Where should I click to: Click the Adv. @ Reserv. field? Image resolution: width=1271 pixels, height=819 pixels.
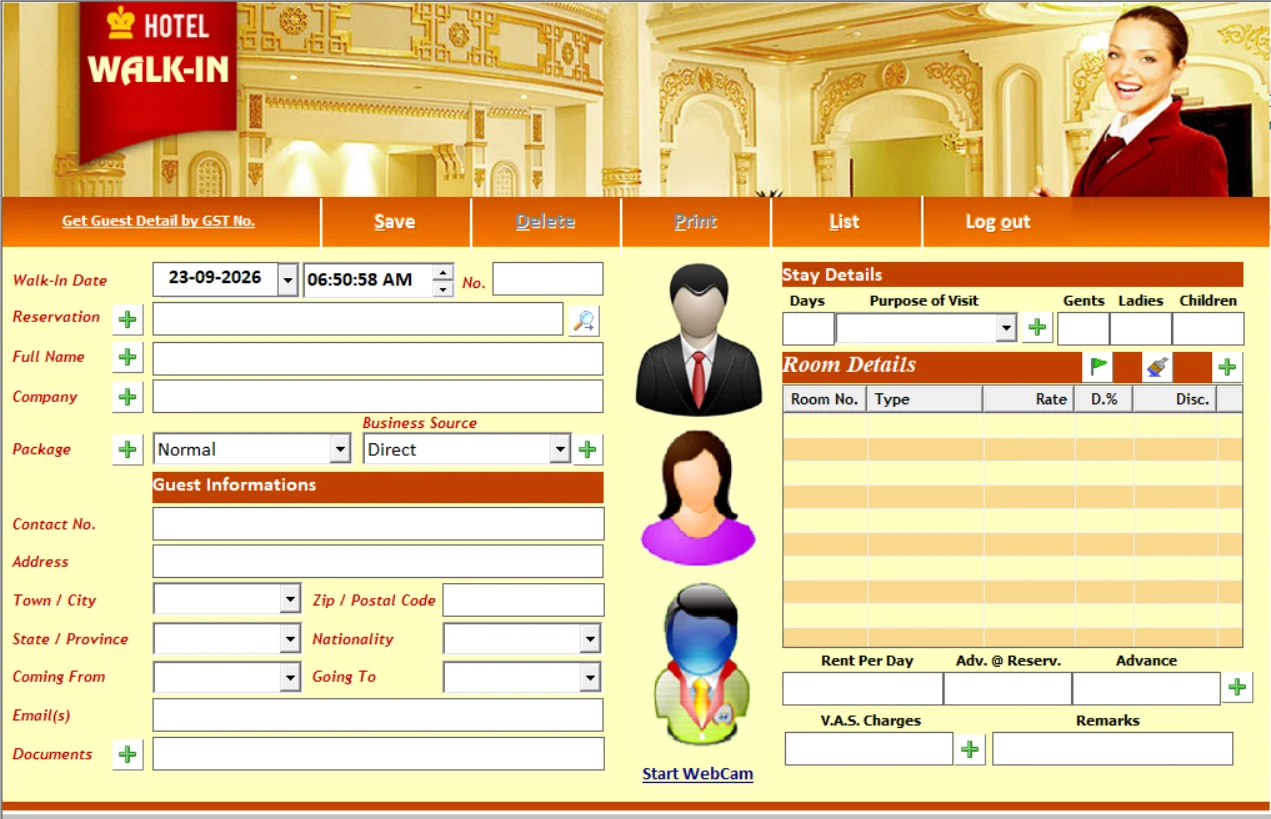click(1007, 689)
